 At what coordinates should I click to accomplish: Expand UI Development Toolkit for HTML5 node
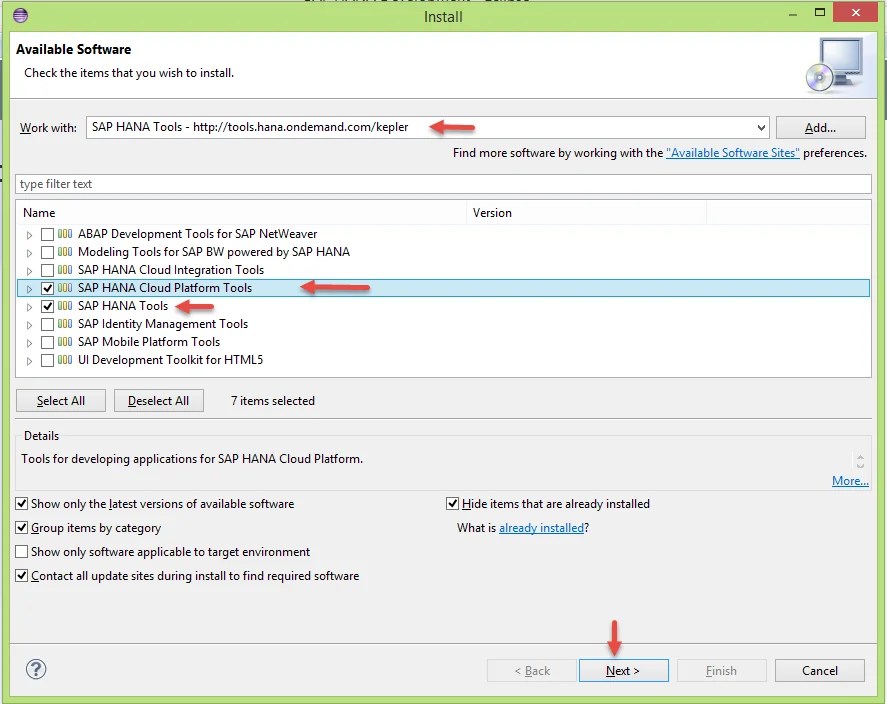(29, 361)
